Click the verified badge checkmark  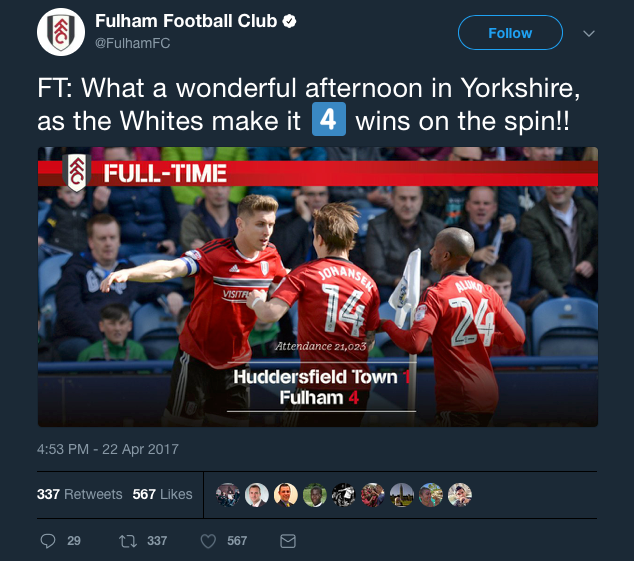[x=289, y=21]
